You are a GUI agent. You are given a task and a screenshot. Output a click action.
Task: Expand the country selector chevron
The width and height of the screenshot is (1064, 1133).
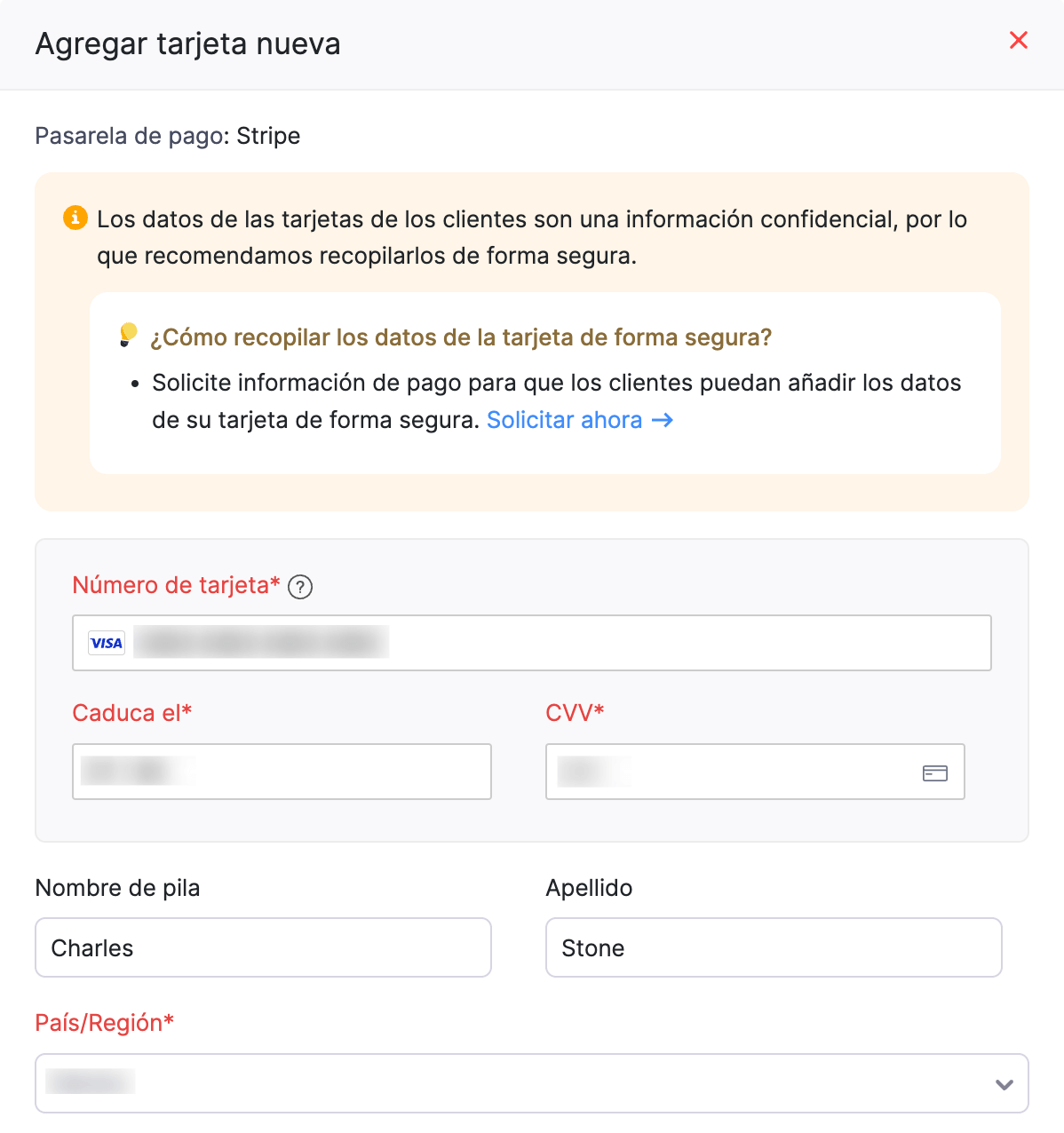point(1004,1084)
